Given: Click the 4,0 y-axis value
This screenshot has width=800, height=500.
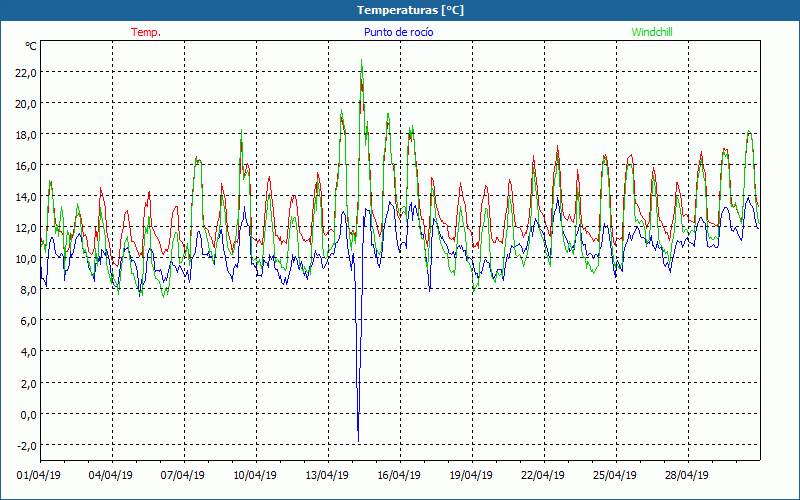Looking at the screenshot, I should [29, 352].
